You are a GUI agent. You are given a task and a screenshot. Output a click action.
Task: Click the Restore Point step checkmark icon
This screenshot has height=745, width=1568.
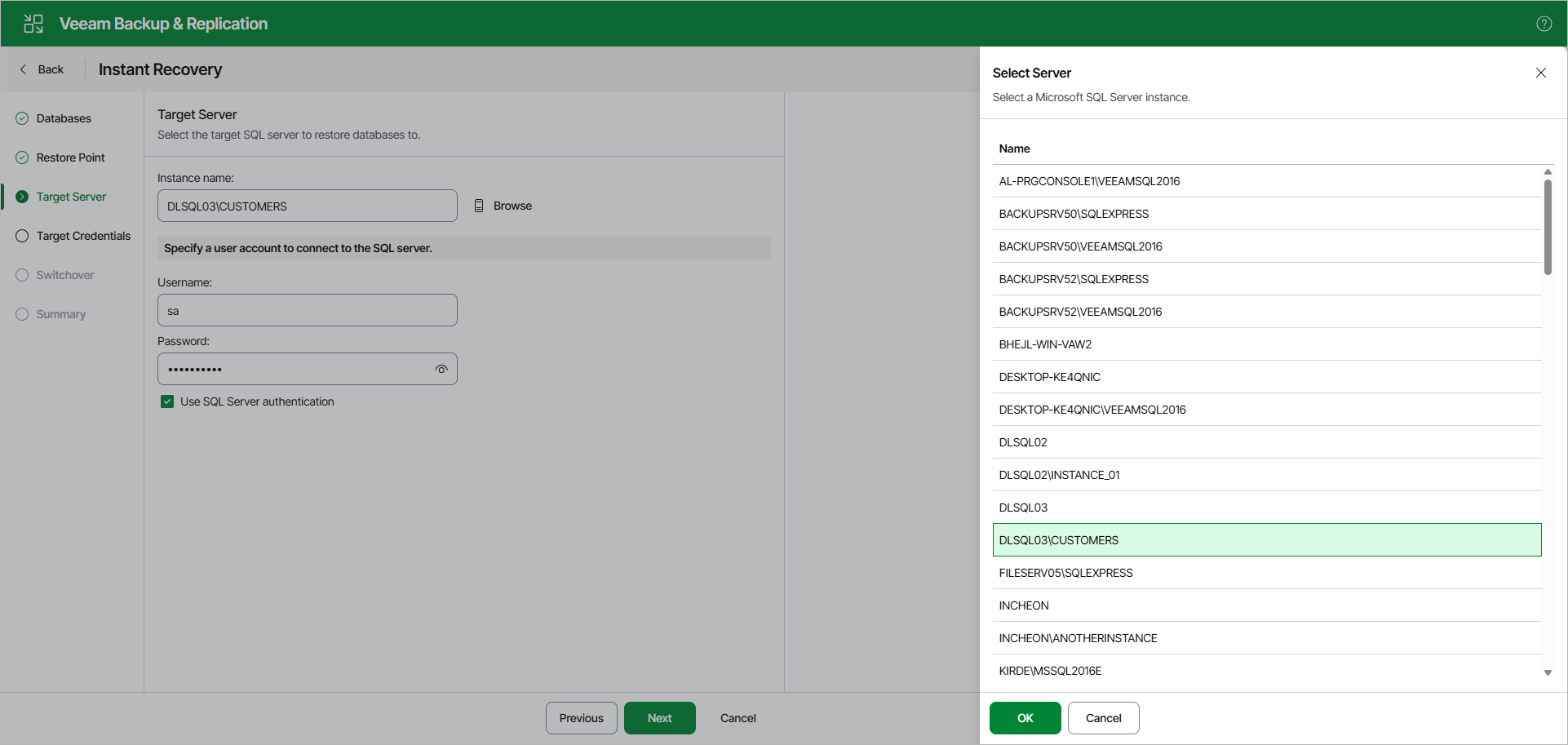pos(22,157)
